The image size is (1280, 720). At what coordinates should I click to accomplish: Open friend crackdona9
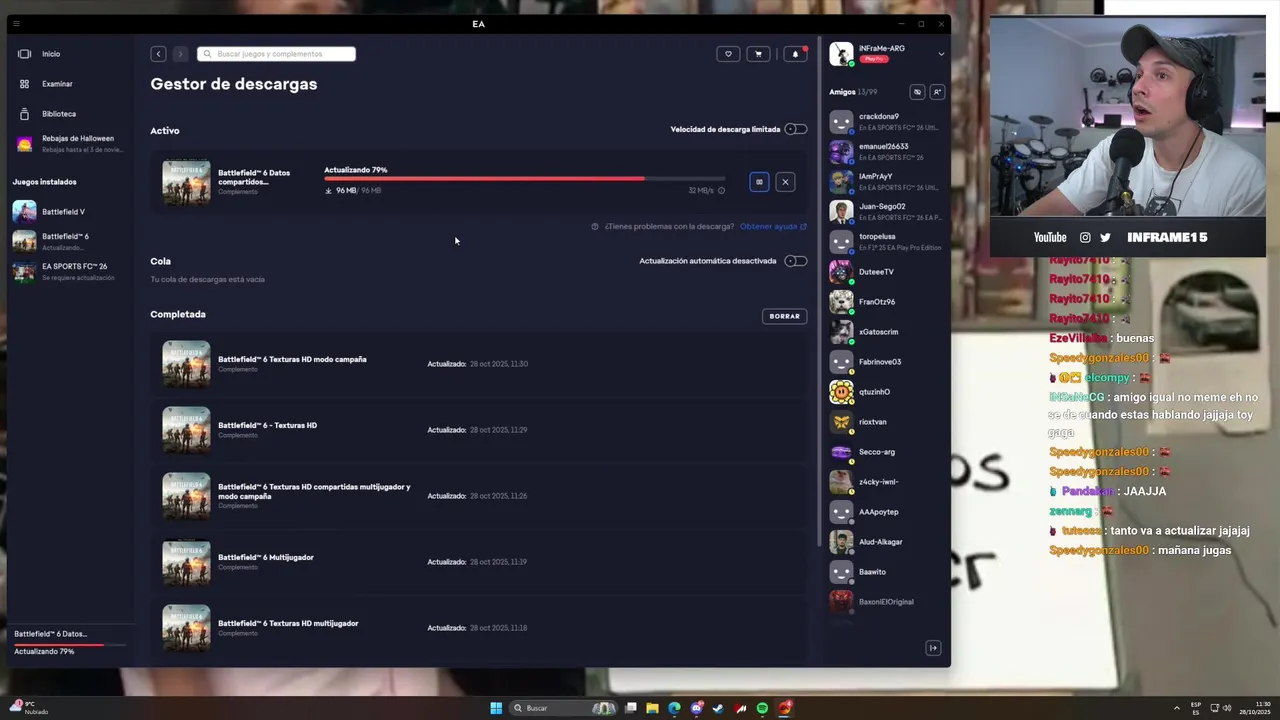click(x=885, y=122)
